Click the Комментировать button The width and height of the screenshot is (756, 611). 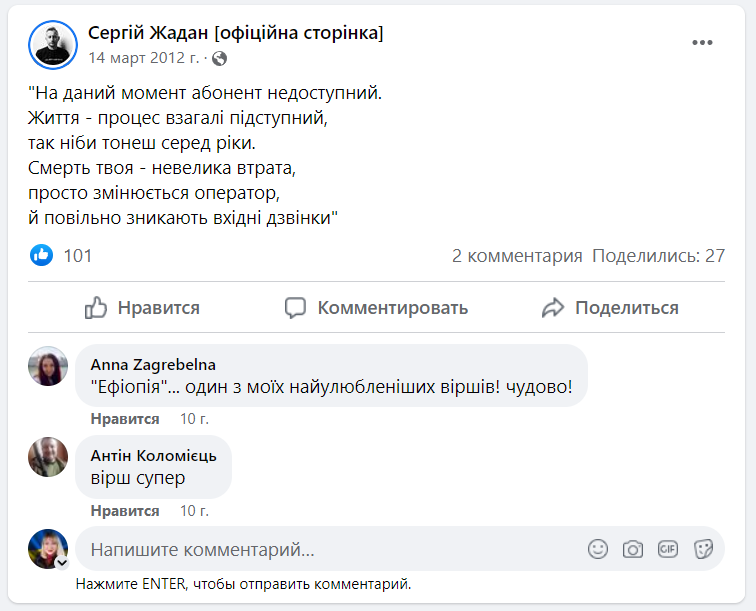[x=376, y=308]
